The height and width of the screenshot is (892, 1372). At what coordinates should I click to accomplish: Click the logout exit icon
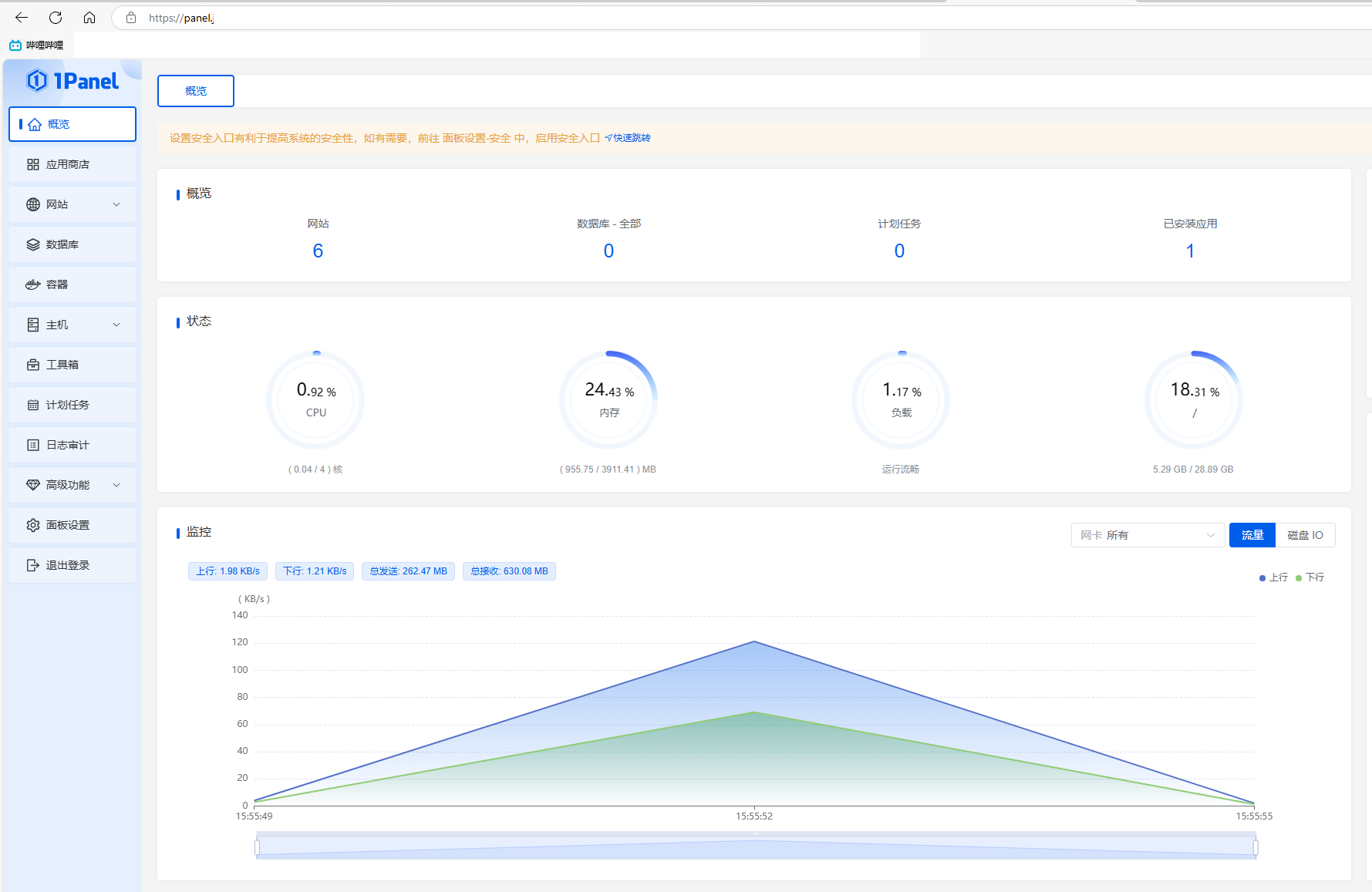click(x=32, y=565)
